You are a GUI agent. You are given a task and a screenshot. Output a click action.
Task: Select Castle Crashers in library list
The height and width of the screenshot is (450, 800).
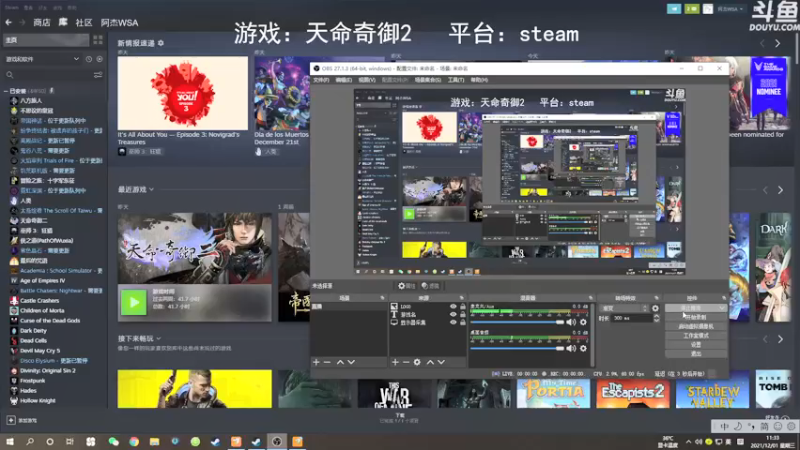click(39, 301)
